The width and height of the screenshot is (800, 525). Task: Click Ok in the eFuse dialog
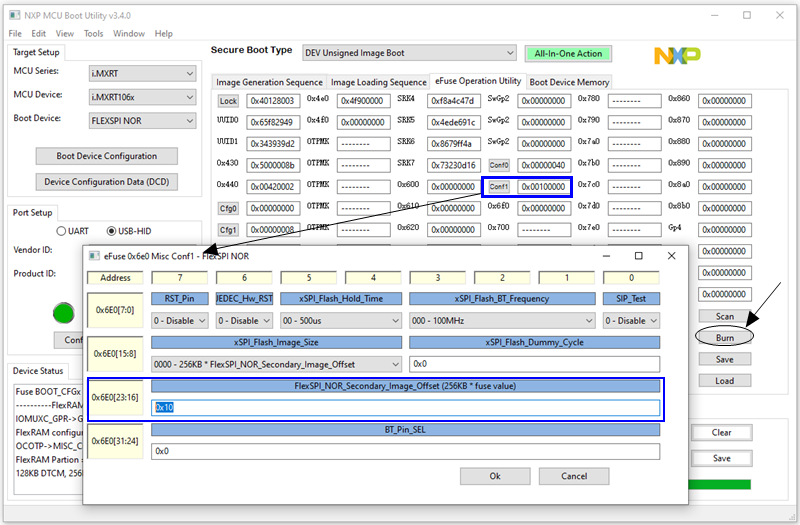click(495, 476)
